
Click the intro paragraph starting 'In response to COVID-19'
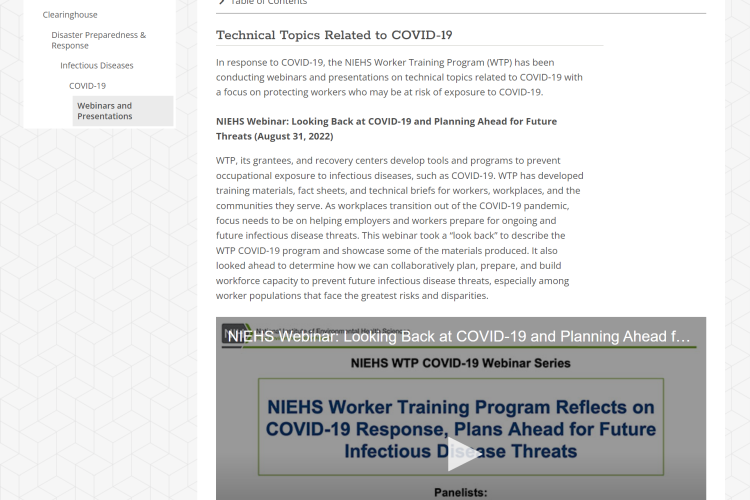coord(399,77)
